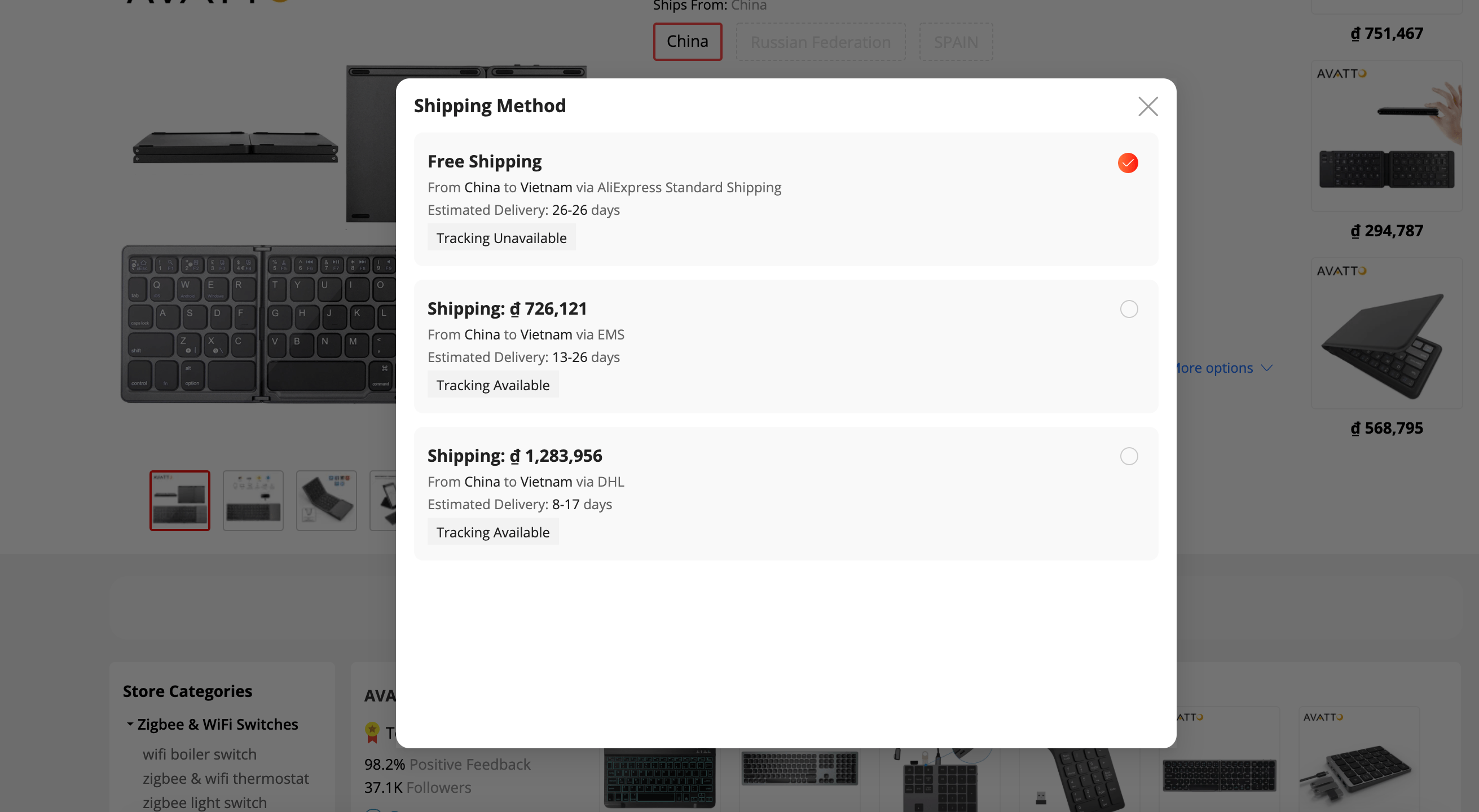The image size is (1479, 812).
Task: Click the top seller medal icon
Action: (x=372, y=732)
